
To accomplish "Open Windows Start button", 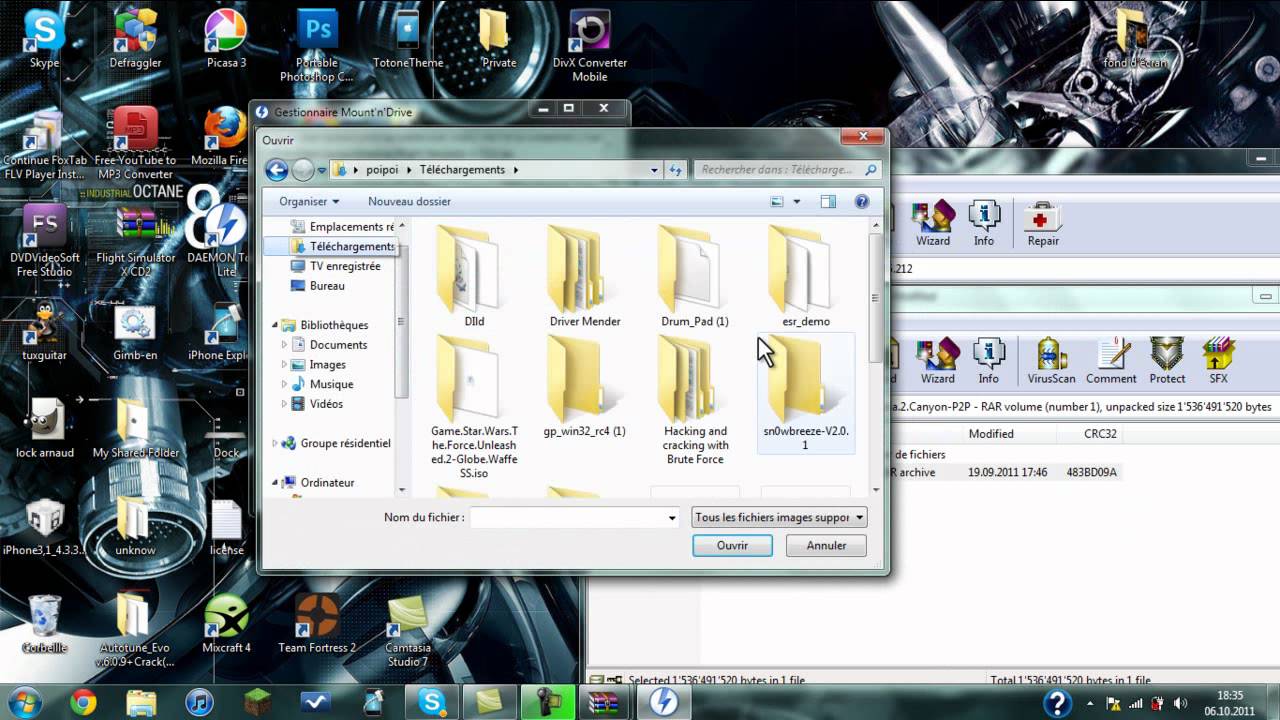I will [x=23, y=702].
